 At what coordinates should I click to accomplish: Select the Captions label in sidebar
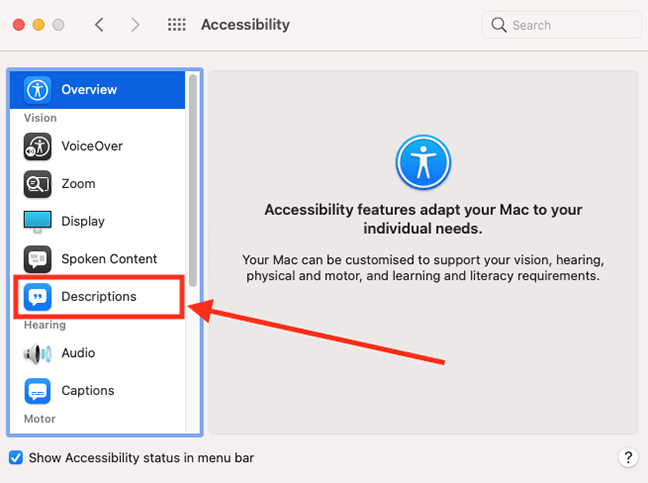coord(88,391)
